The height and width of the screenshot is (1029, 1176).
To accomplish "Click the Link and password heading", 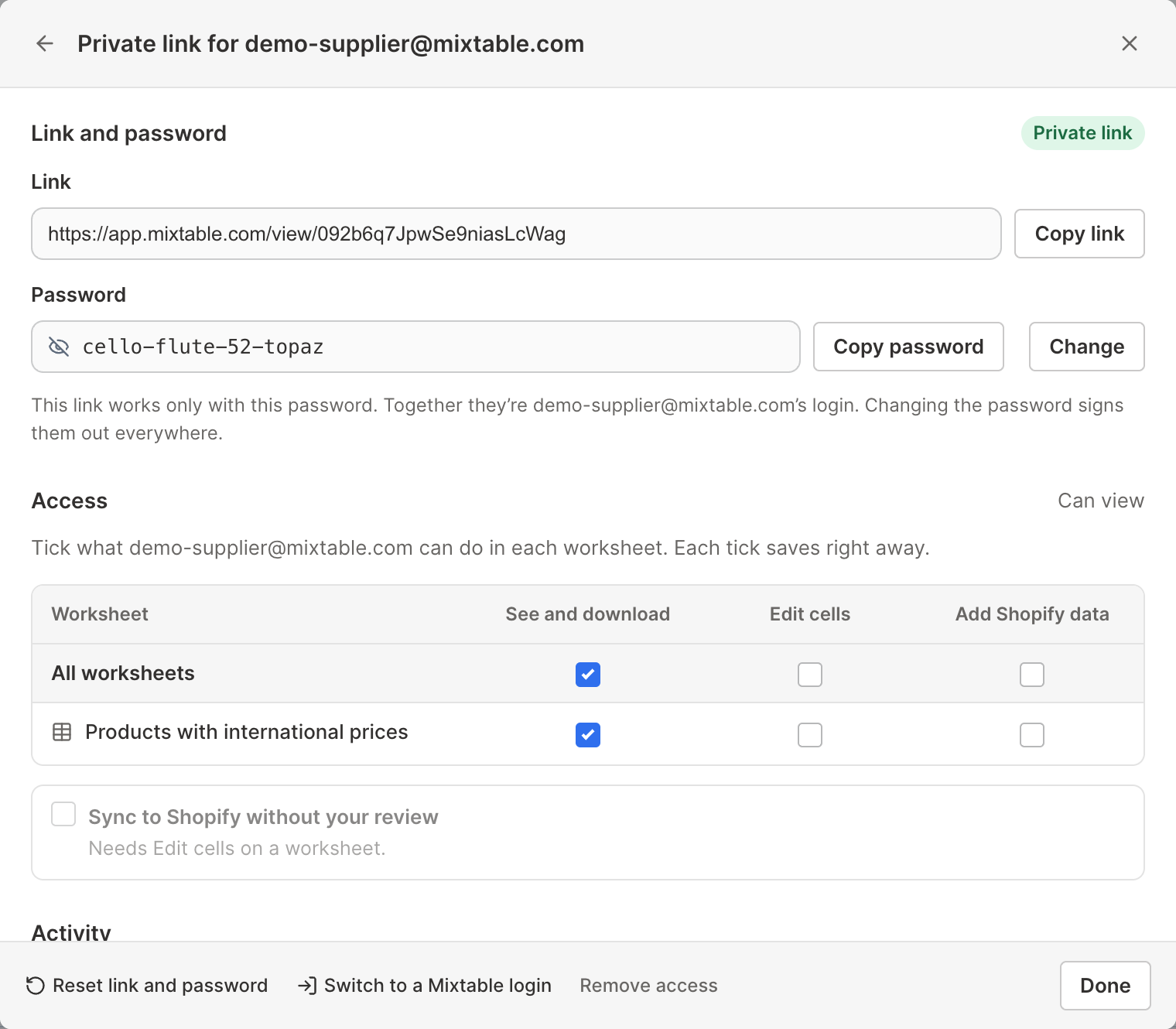I will 128,133.
